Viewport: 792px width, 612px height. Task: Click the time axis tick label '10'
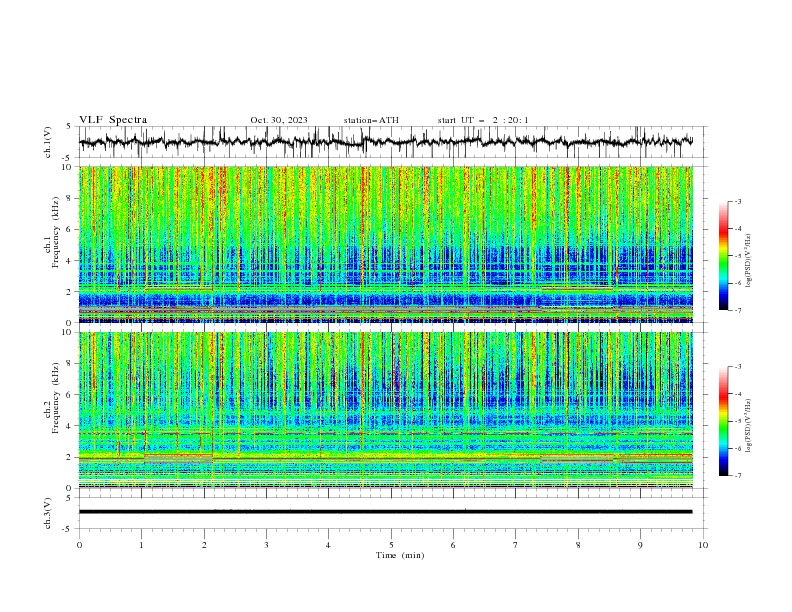[x=703, y=545]
